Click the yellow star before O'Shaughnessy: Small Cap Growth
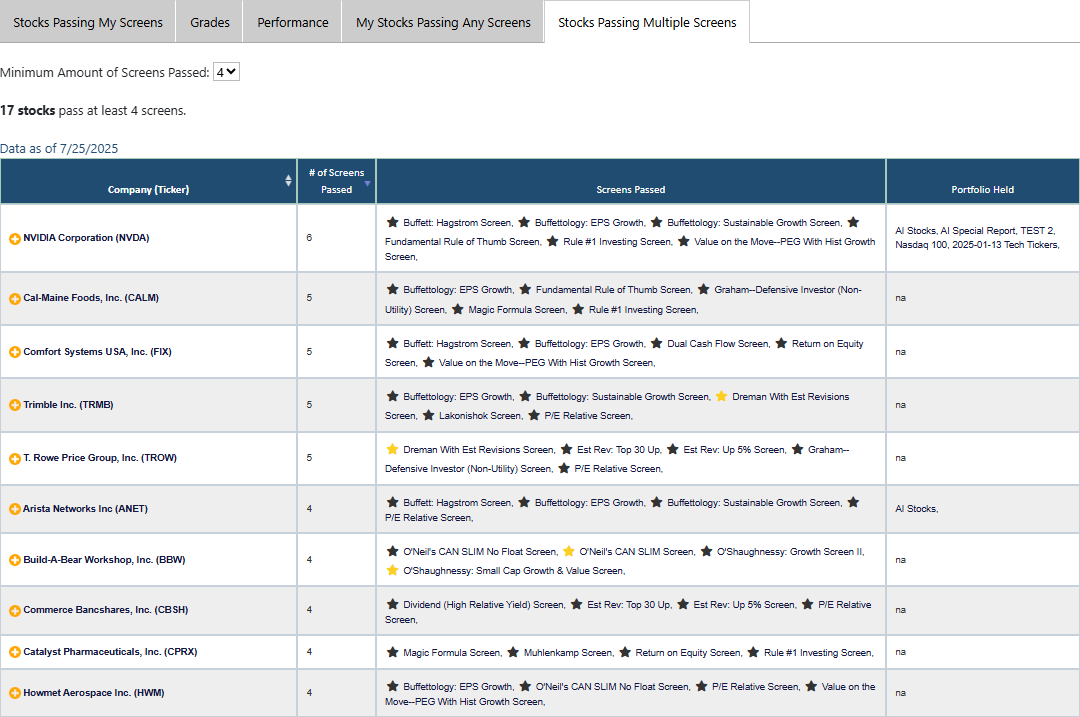This screenshot has width=1080, height=717. 393,570
